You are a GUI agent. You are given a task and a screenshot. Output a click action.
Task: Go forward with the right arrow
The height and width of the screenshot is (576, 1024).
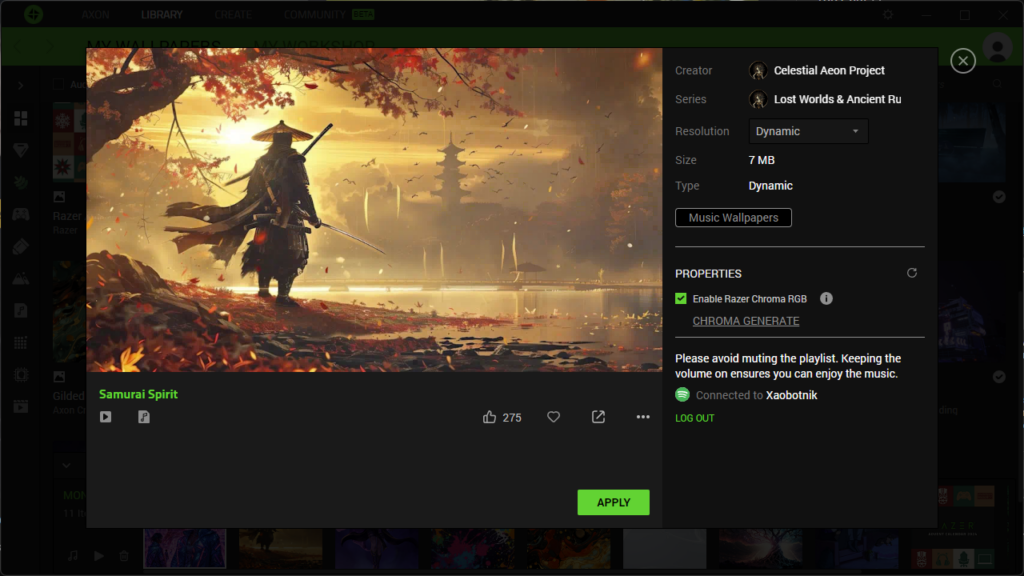(x=50, y=46)
